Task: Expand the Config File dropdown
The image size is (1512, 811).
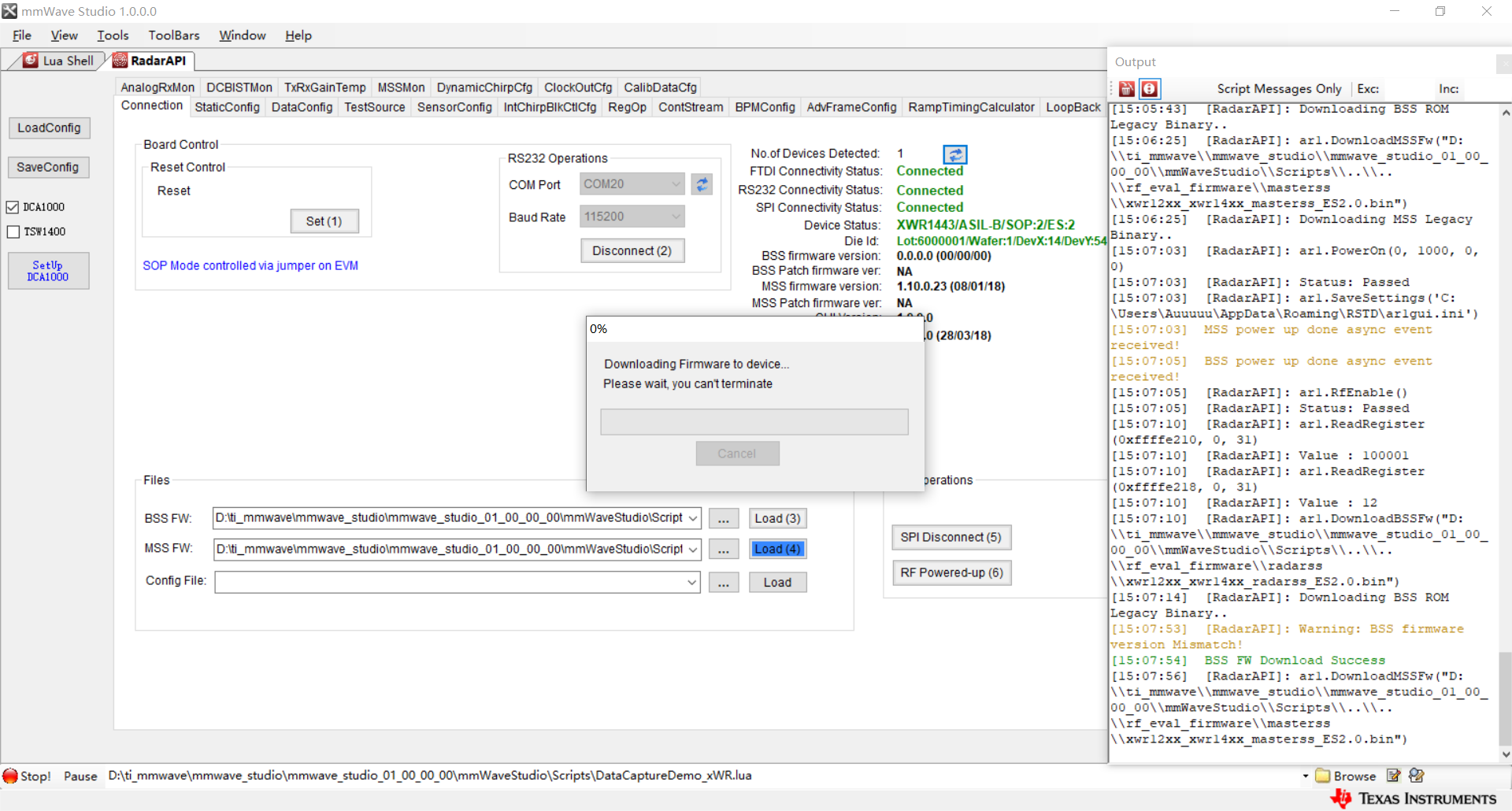Action: click(x=691, y=583)
